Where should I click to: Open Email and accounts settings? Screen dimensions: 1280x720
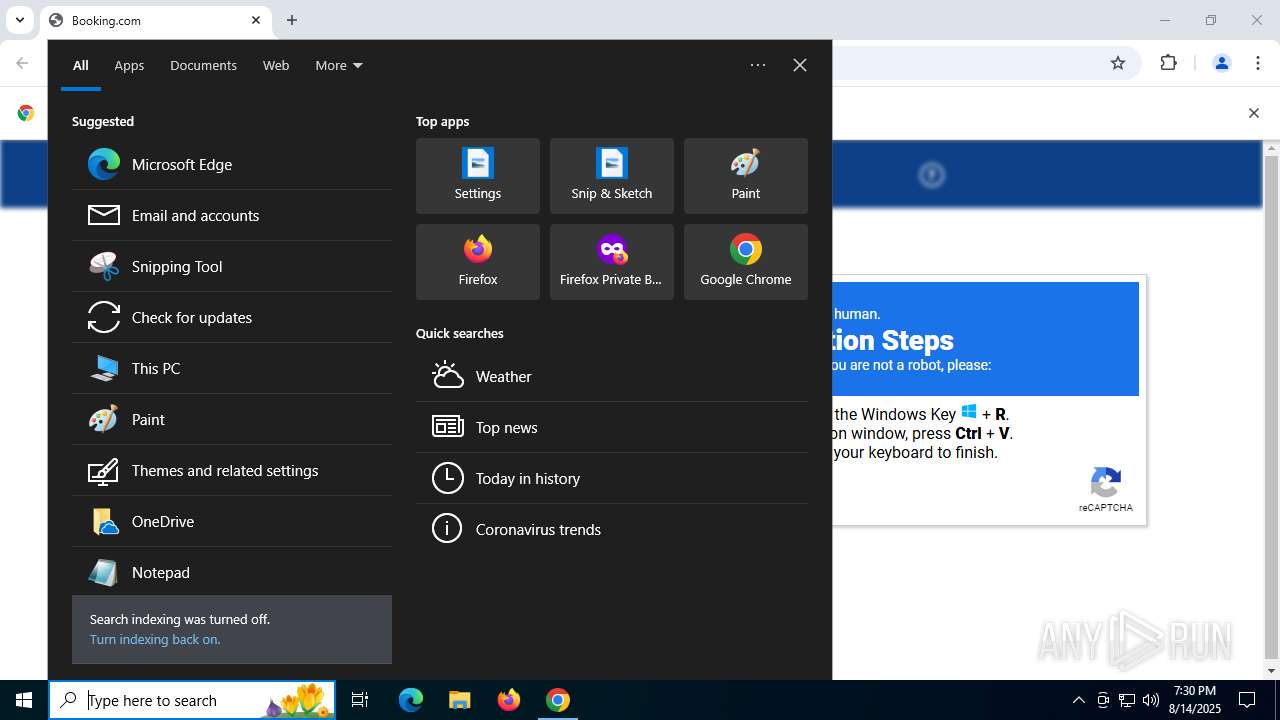[232, 215]
